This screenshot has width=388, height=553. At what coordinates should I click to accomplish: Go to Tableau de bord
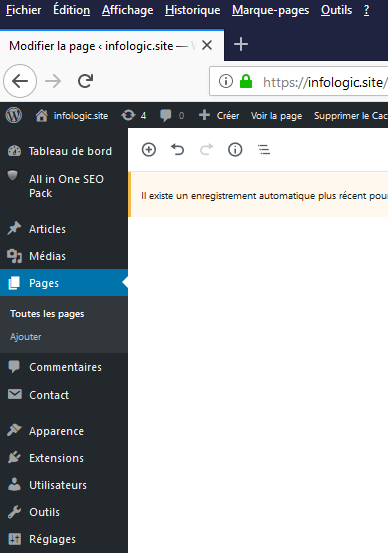tap(64, 151)
